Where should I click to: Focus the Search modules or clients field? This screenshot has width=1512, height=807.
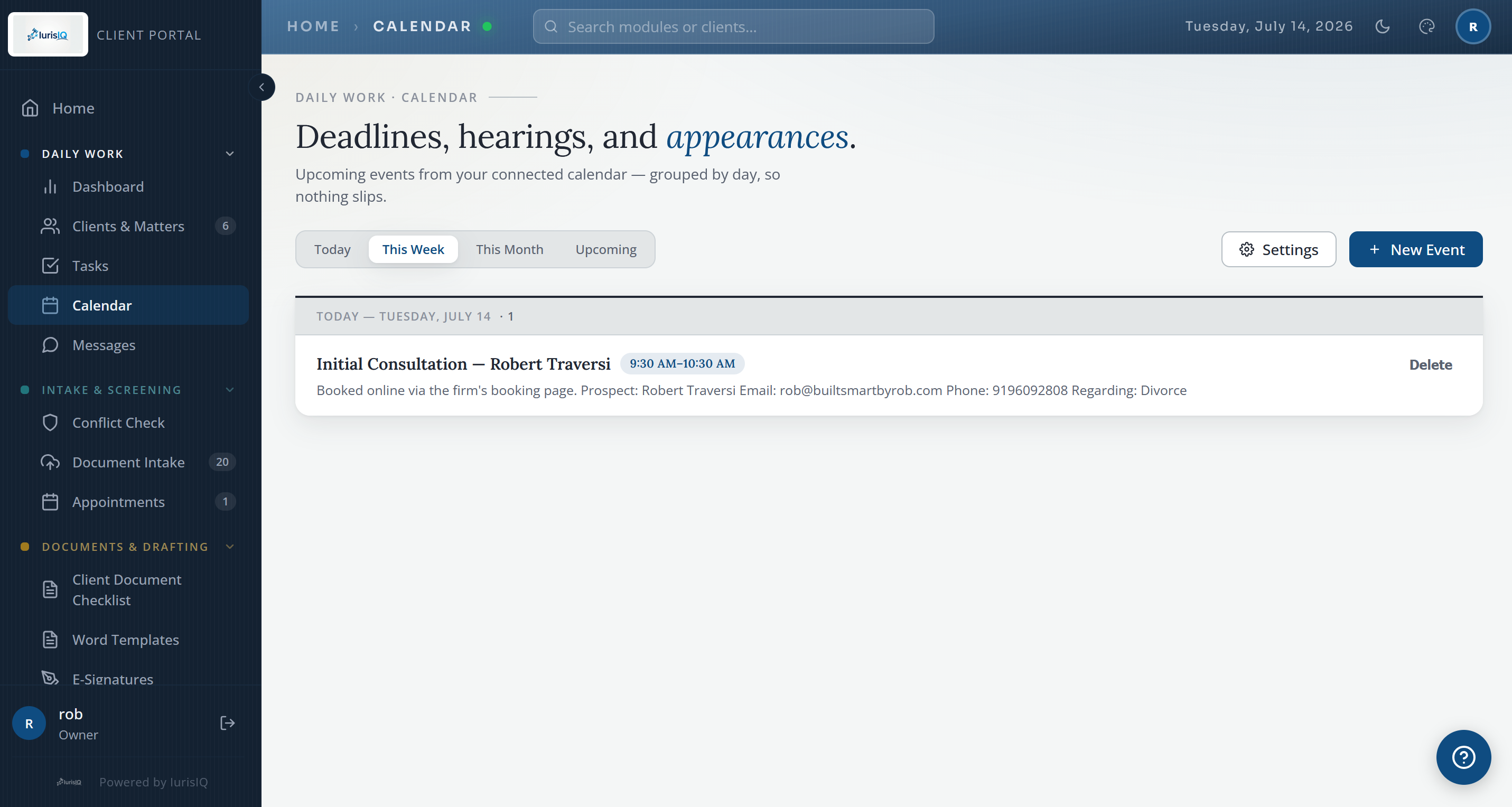click(733, 26)
